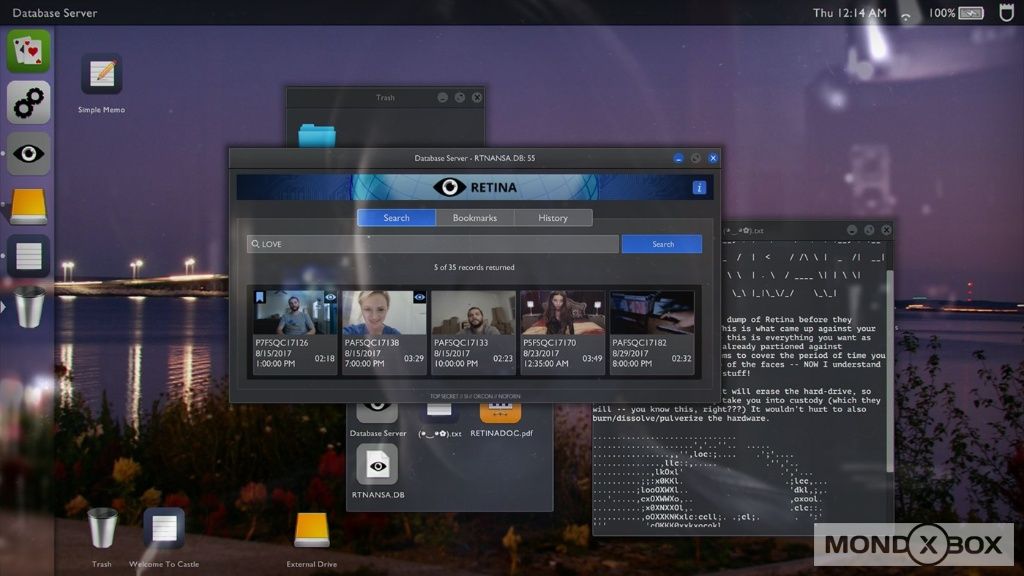Toggle viewed eye marker on clip PAFSQC17138
The width and height of the screenshot is (1024, 576).
coord(419,297)
